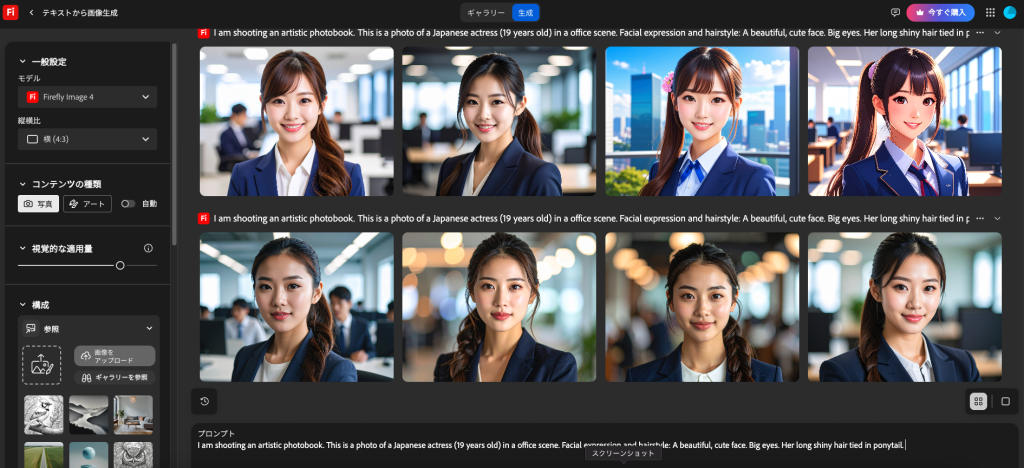
Task: Open the user profile avatar
Action: pyautogui.click(x=1010, y=12)
